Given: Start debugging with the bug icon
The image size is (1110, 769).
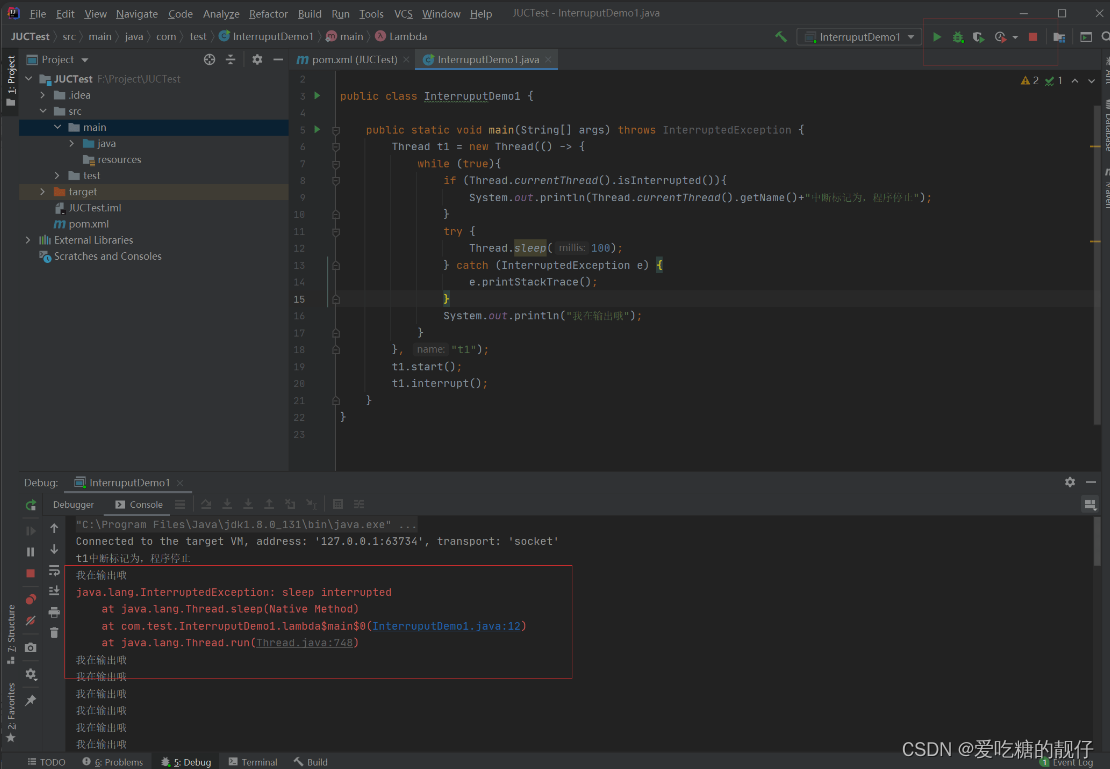Looking at the screenshot, I should [x=958, y=37].
